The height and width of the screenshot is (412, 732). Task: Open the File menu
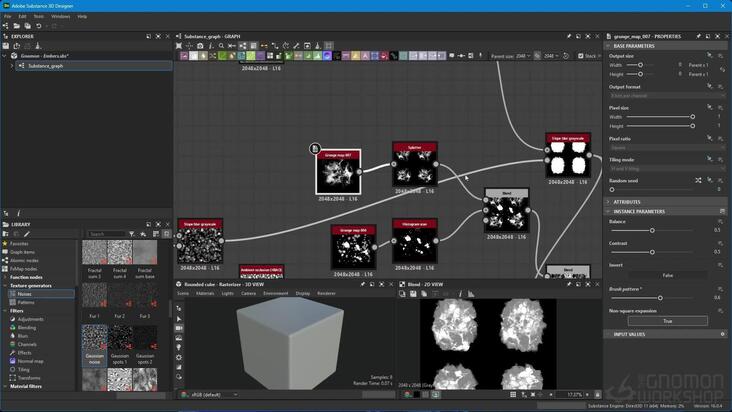click(x=8, y=16)
